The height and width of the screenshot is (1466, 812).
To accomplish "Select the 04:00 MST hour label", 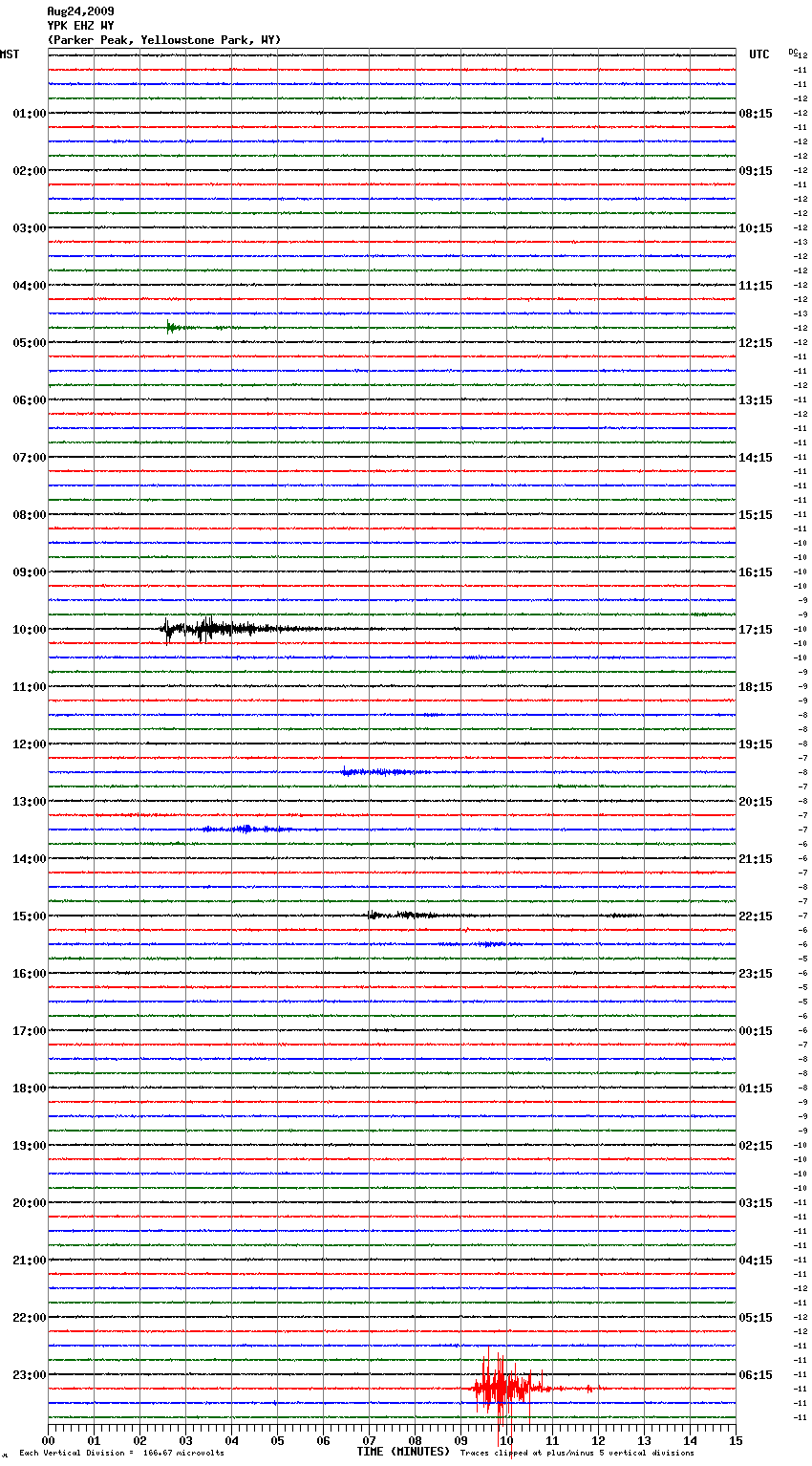I will click(x=30, y=286).
